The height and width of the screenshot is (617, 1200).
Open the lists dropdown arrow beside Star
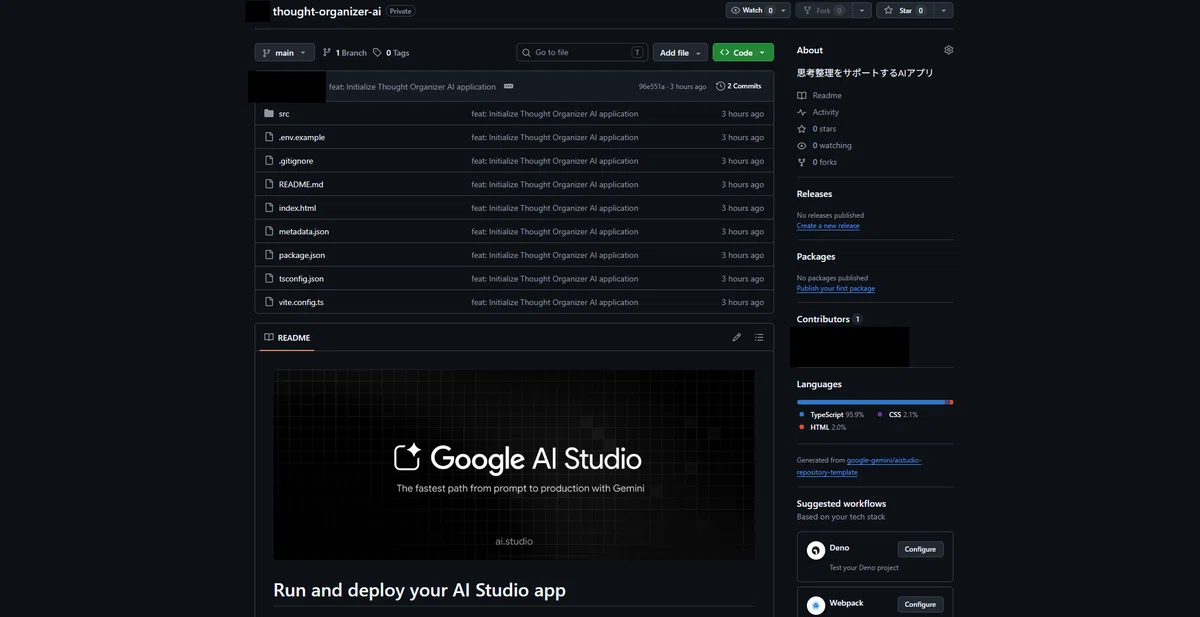click(x=943, y=10)
